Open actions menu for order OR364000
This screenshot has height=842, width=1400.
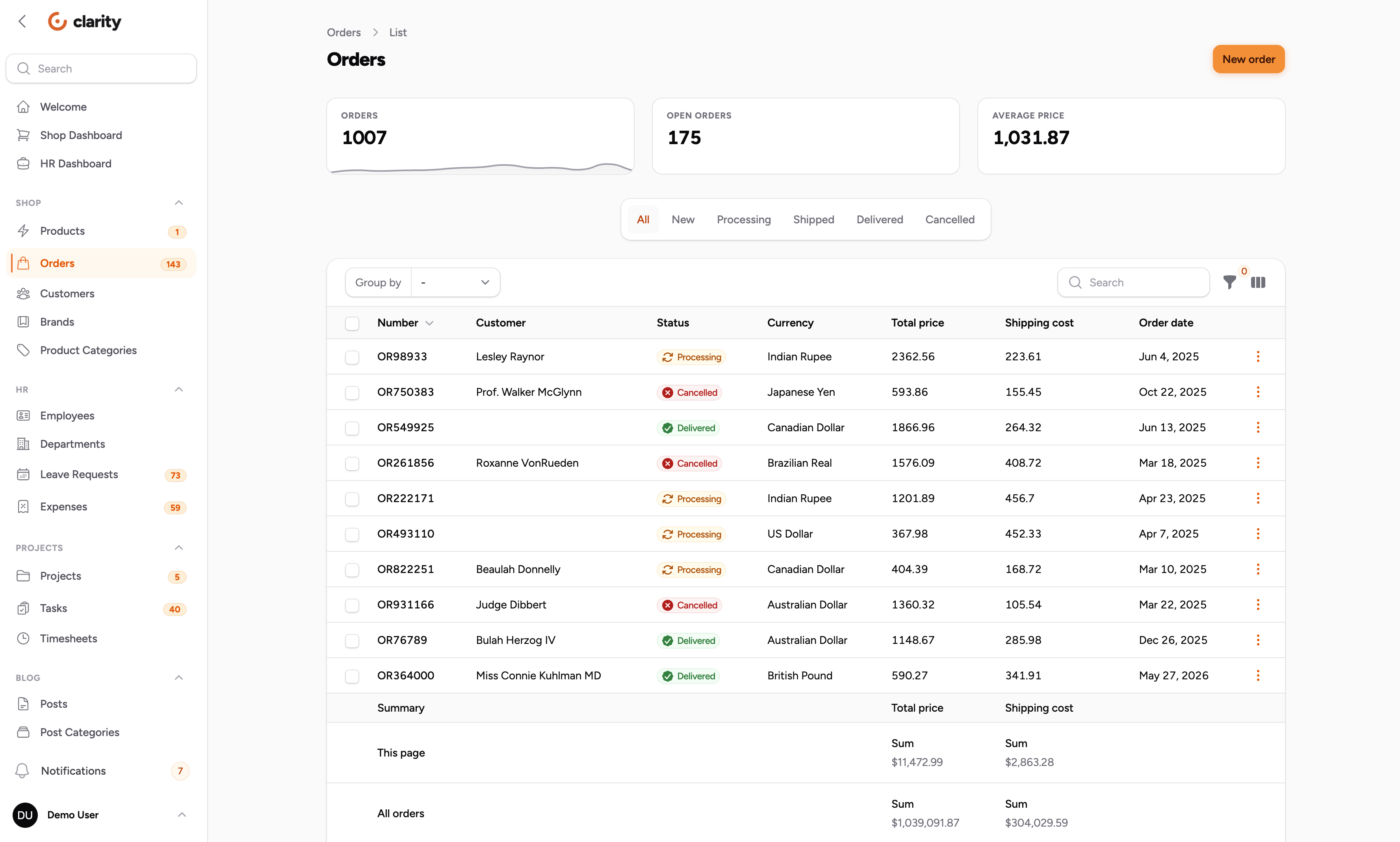[1257, 675]
